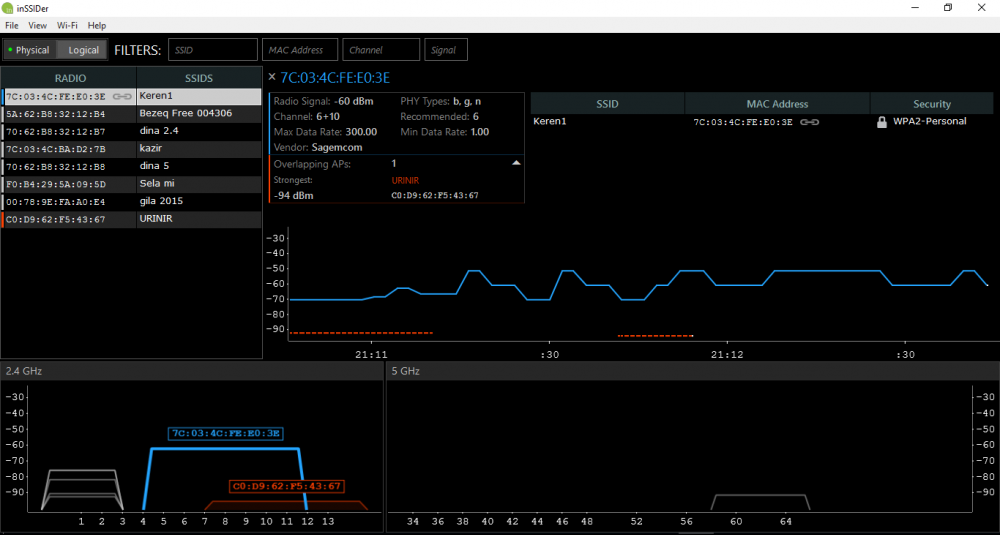The height and width of the screenshot is (535, 1000).
Task: Select the Sela mi network row
Action: point(131,184)
